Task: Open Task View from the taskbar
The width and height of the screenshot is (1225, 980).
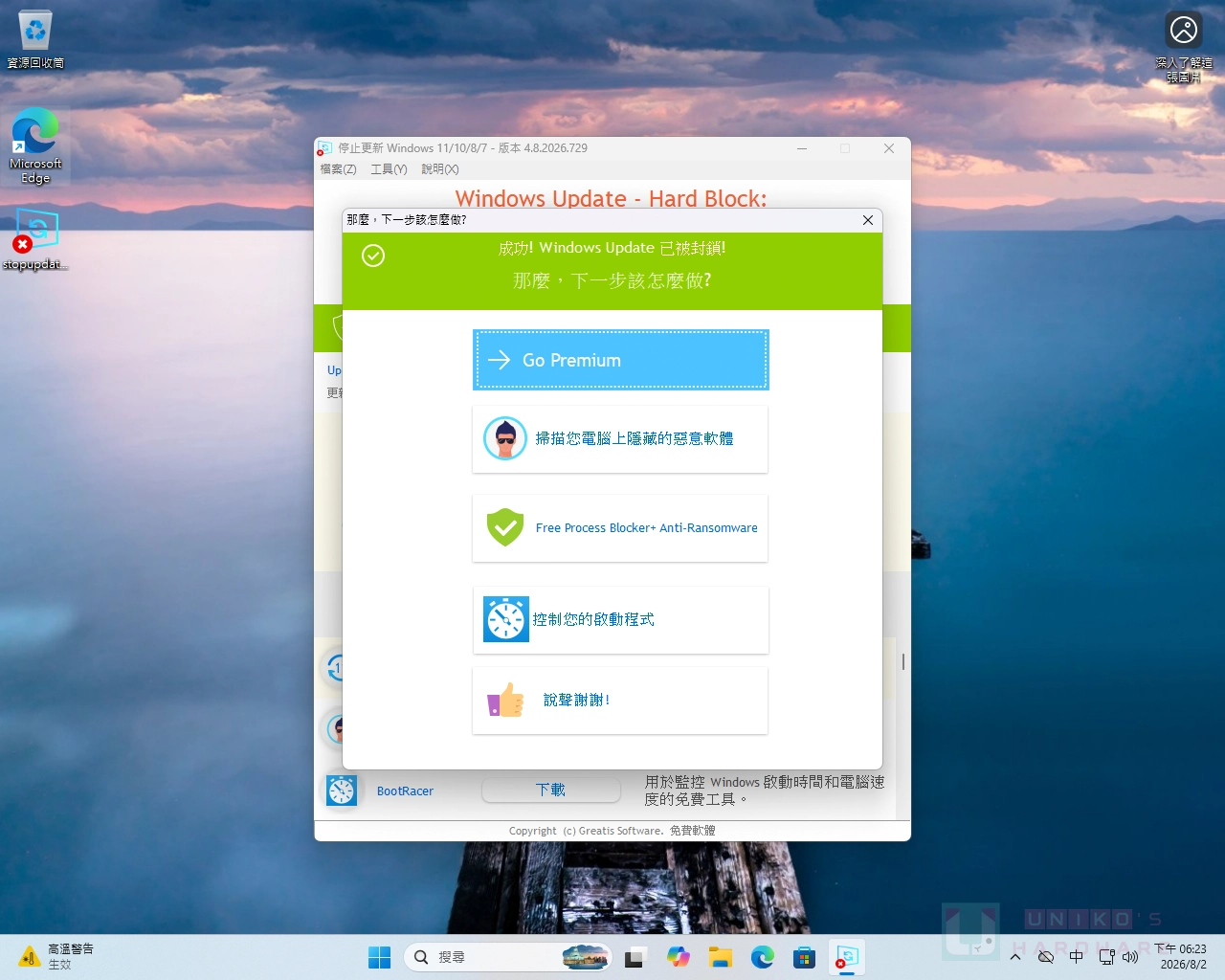Action: pos(635,957)
